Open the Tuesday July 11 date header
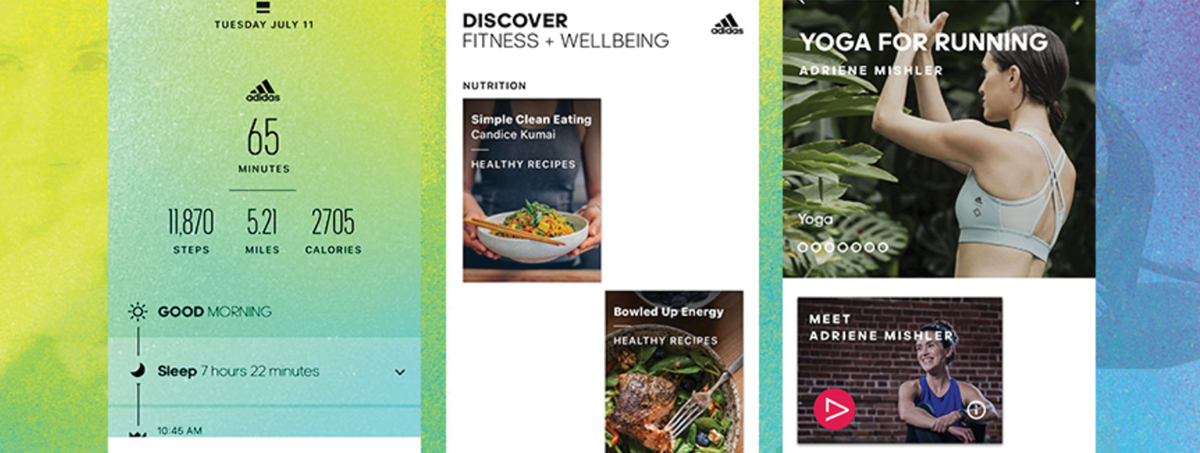This screenshot has height=453, width=1200. (x=263, y=24)
